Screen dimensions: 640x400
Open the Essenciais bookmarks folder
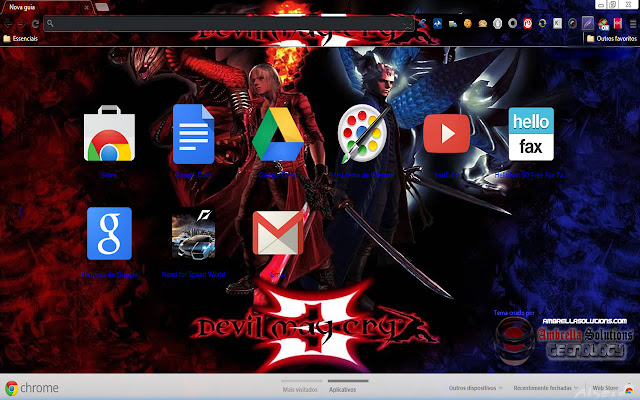click(20, 38)
